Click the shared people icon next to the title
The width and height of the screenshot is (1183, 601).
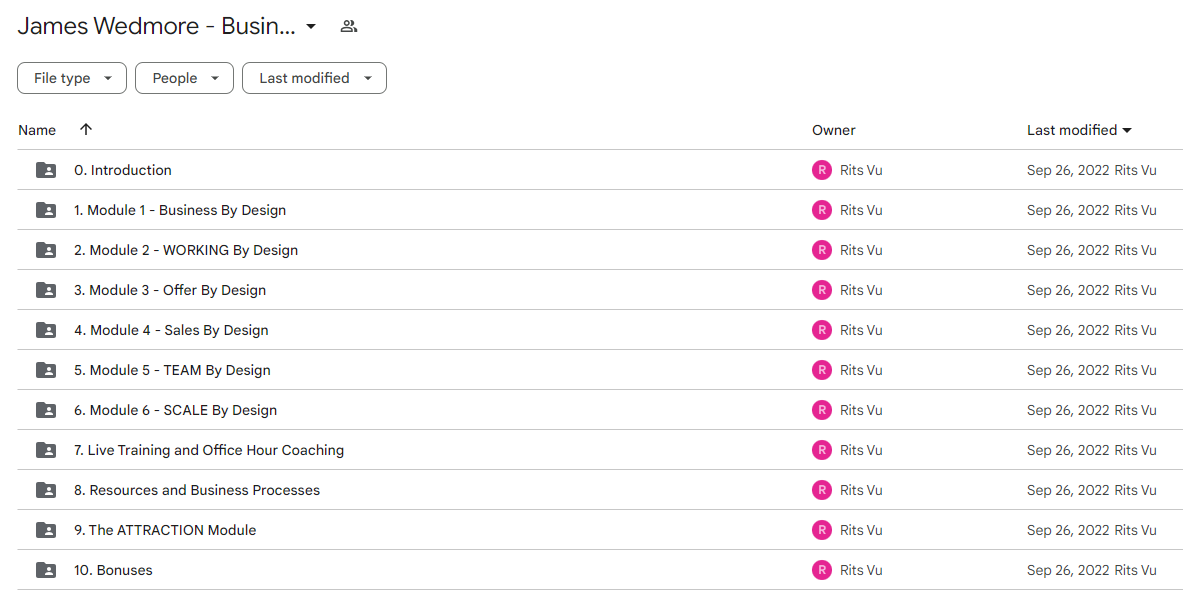click(349, 26)
